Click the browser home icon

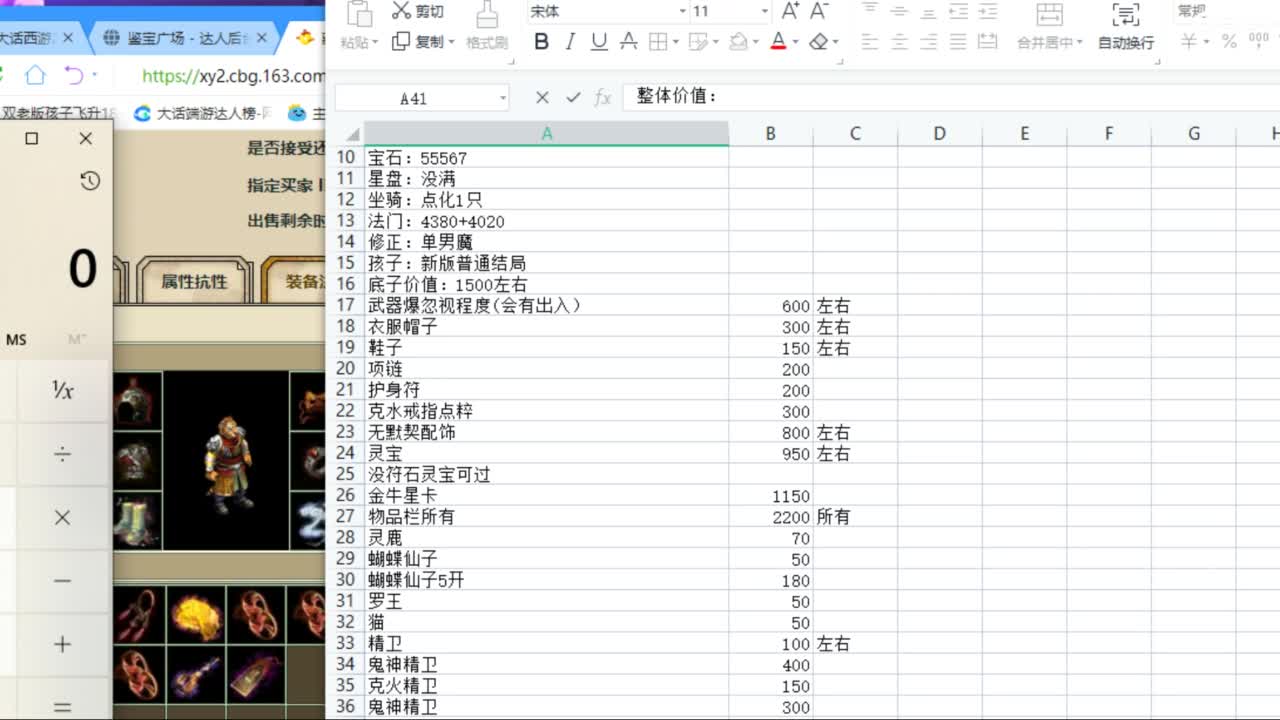click(35, 75)
